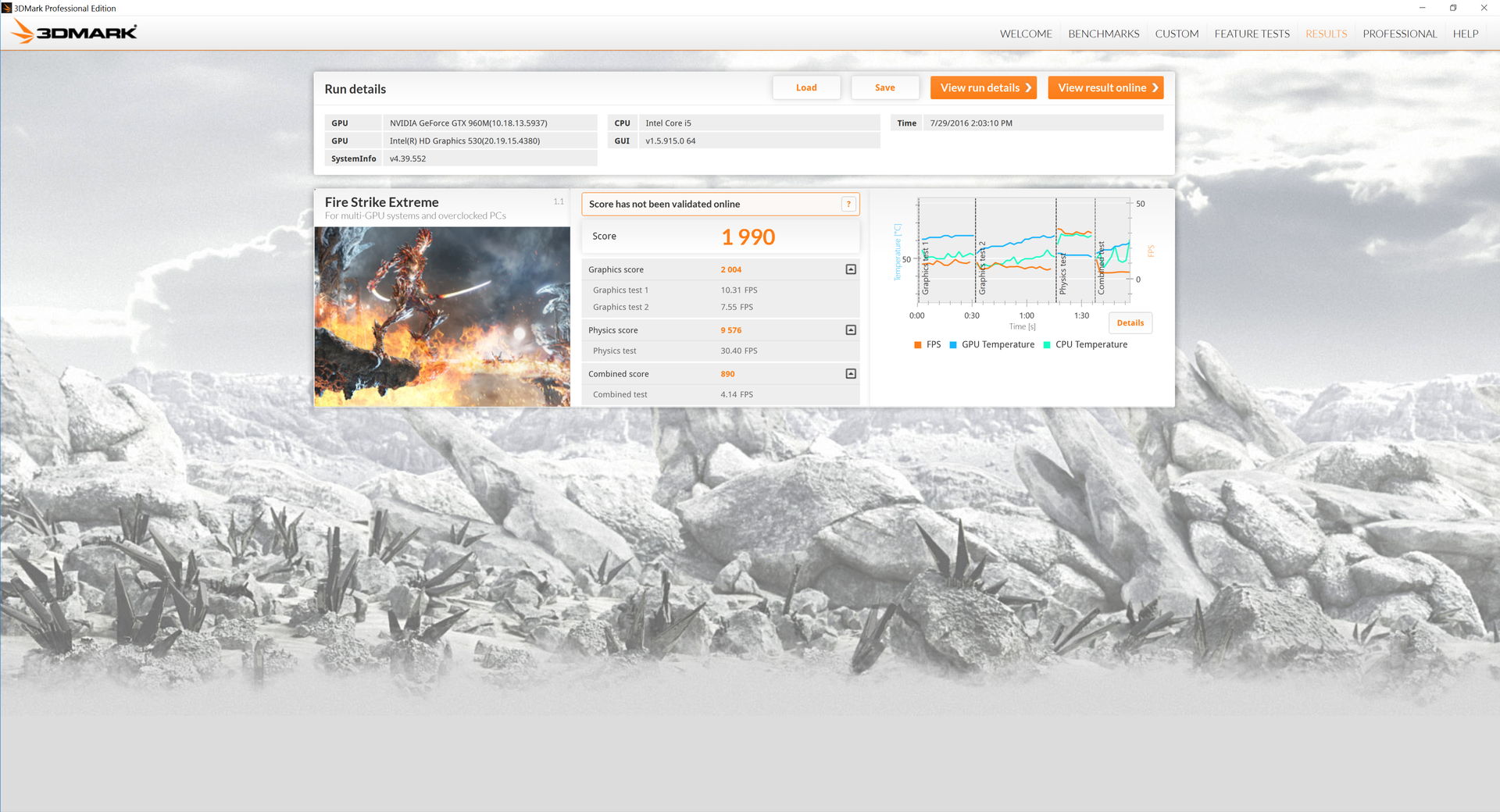Click the Load button
This screenshot has height=812, width=1500.
pyautogui.click(x=806, y=87)
